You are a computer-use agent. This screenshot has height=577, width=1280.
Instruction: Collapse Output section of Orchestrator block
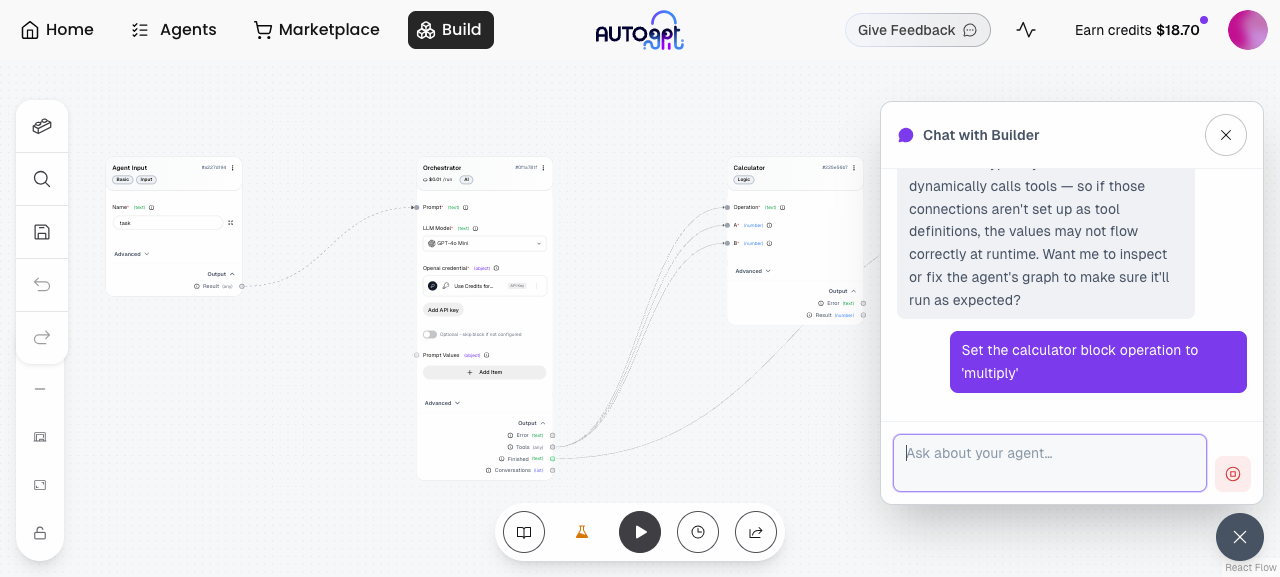pos(532,423)
